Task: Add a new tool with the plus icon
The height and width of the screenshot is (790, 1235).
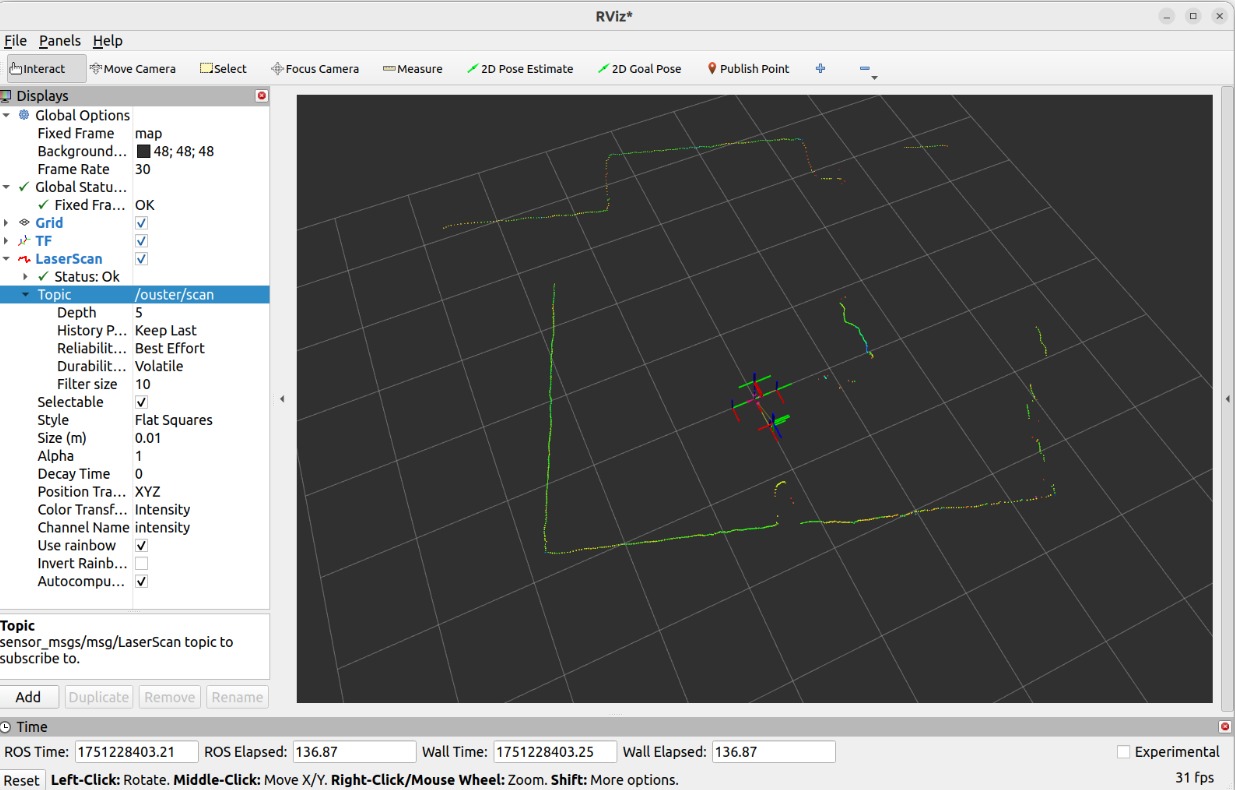Action: click(x=821, y=69)
